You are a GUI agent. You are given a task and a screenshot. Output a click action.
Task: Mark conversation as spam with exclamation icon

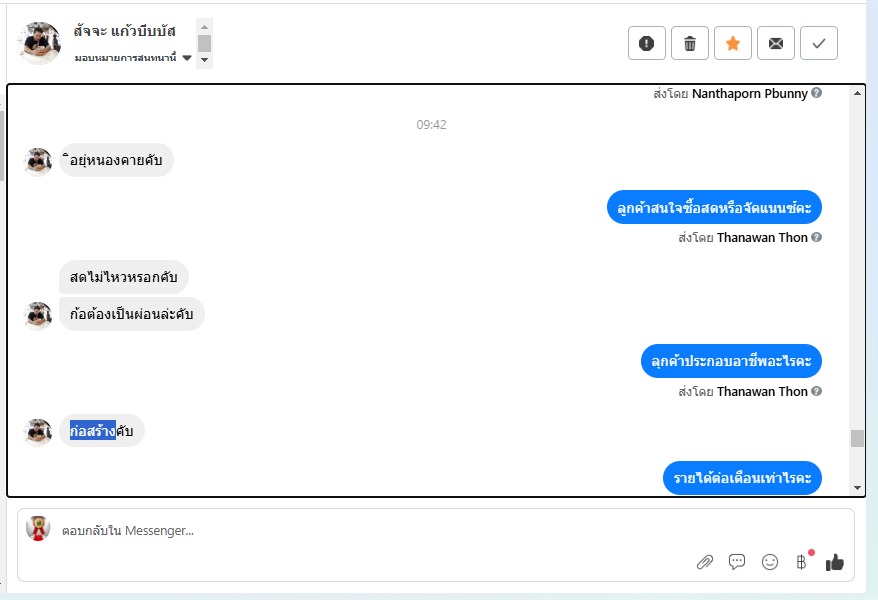pos(647,43)
